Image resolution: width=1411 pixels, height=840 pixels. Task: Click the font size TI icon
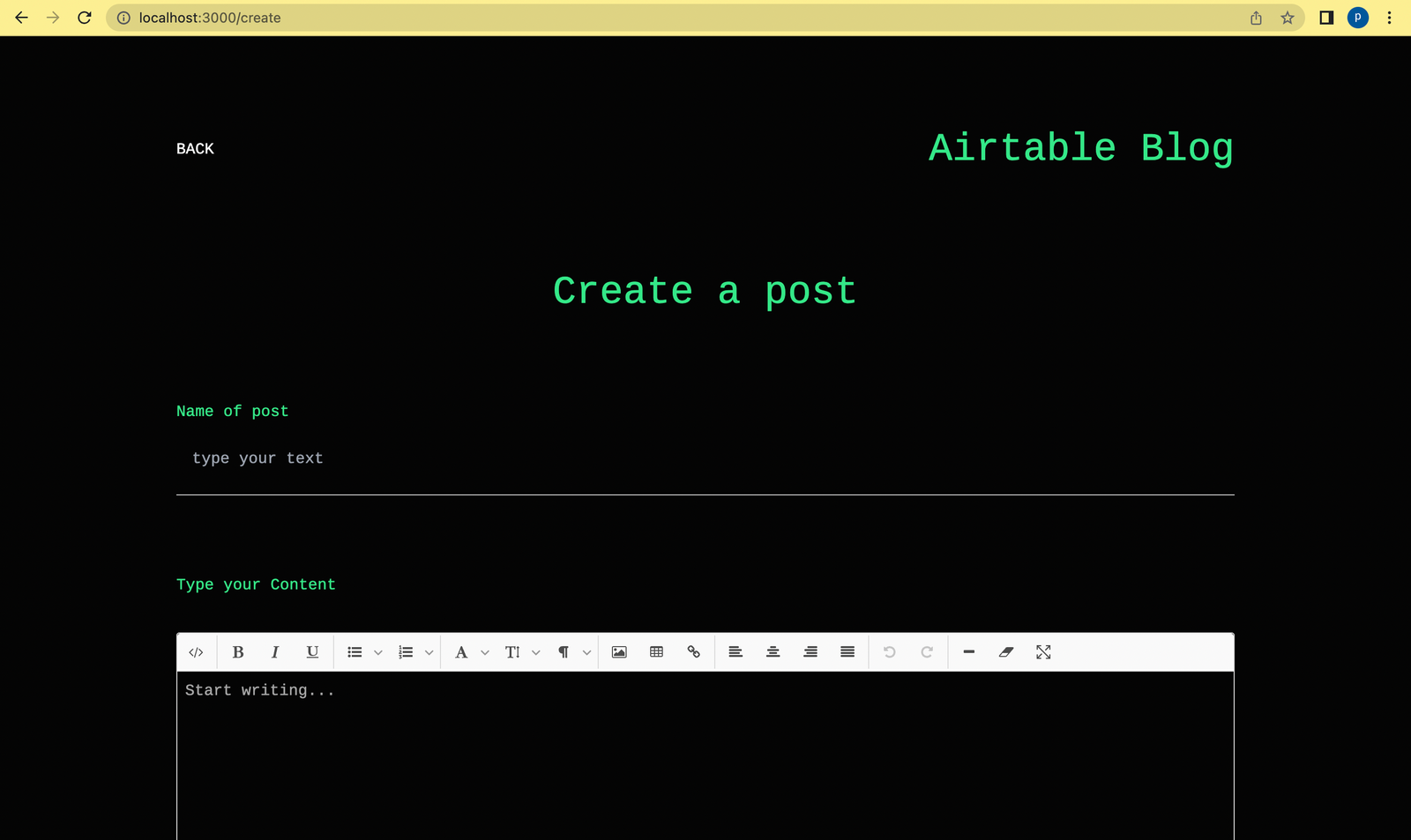click(x=512, y=652)
